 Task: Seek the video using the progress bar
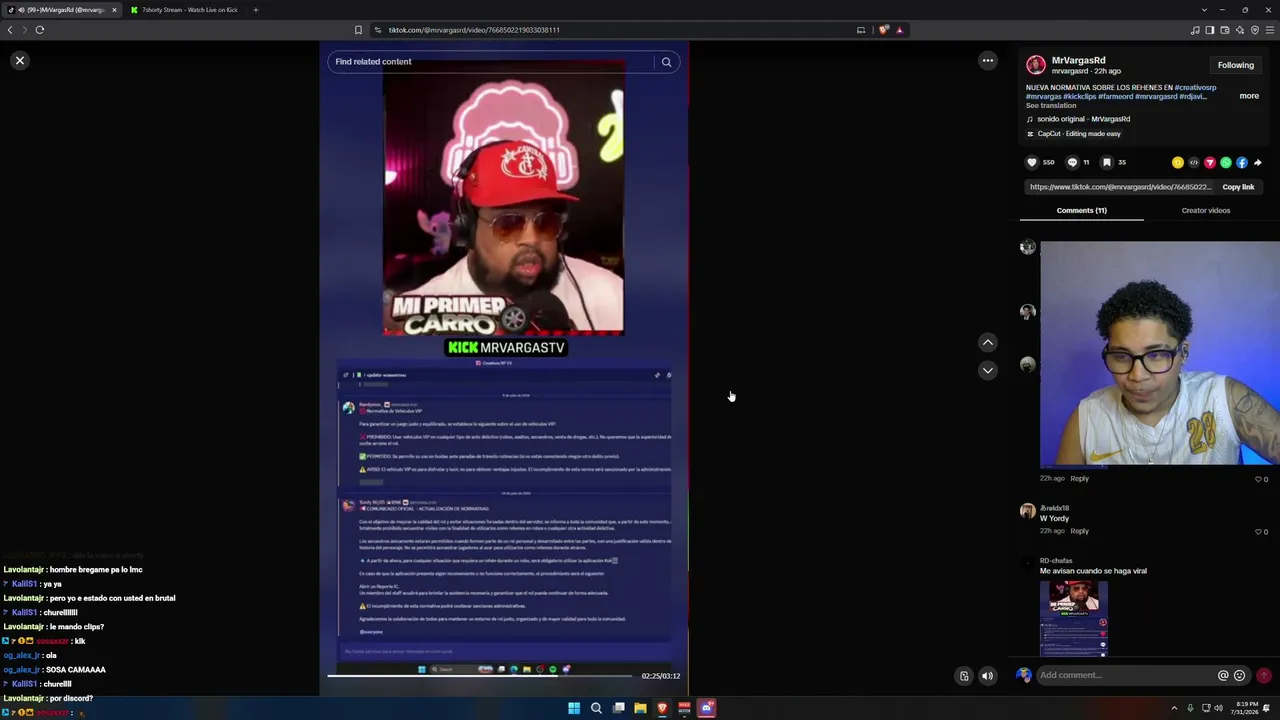tap(480, 676)
